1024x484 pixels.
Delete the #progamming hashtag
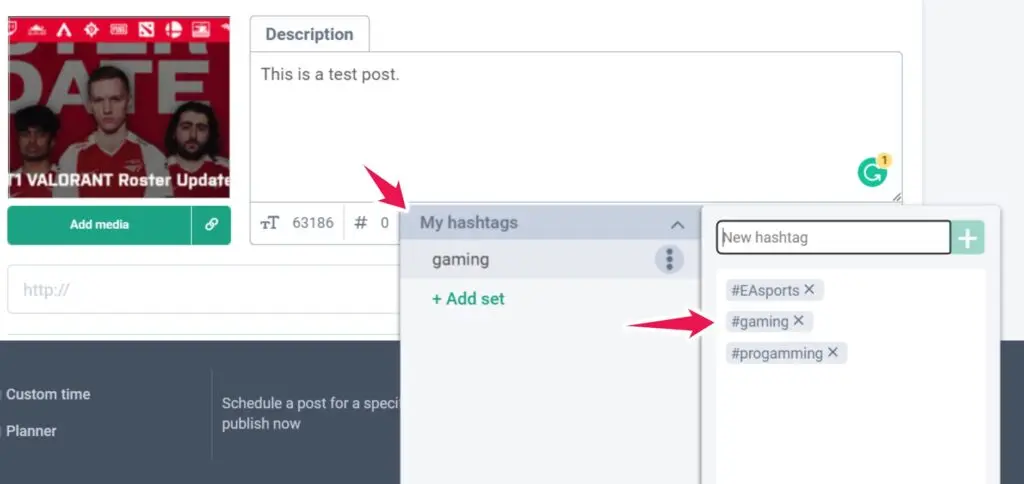(833, 353)
